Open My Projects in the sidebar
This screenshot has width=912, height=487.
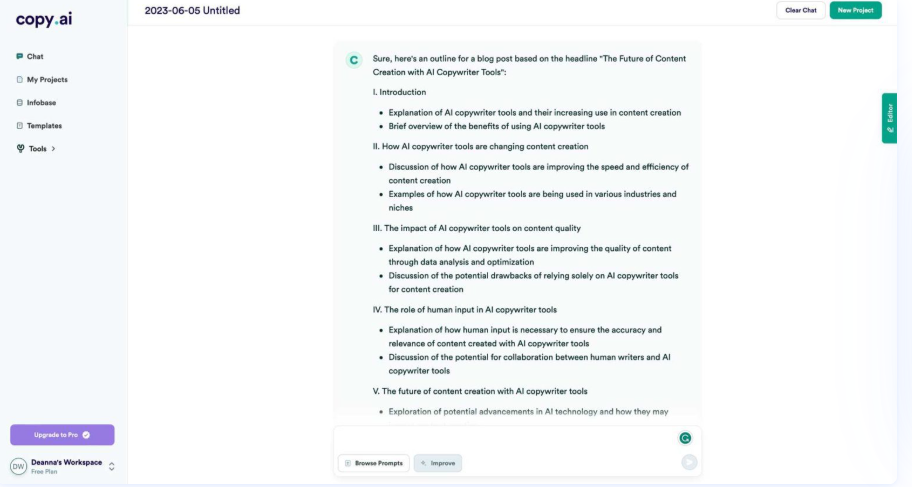(x=47, y=80)
